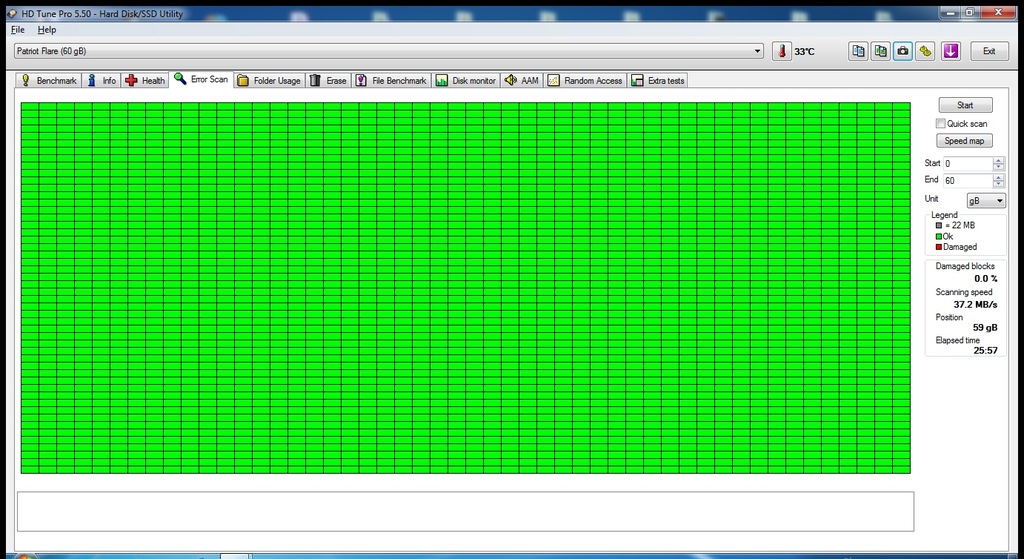The image size is (1024, 559).
Task: Click the thermometer temperature icon
Action: click(782, 51)
